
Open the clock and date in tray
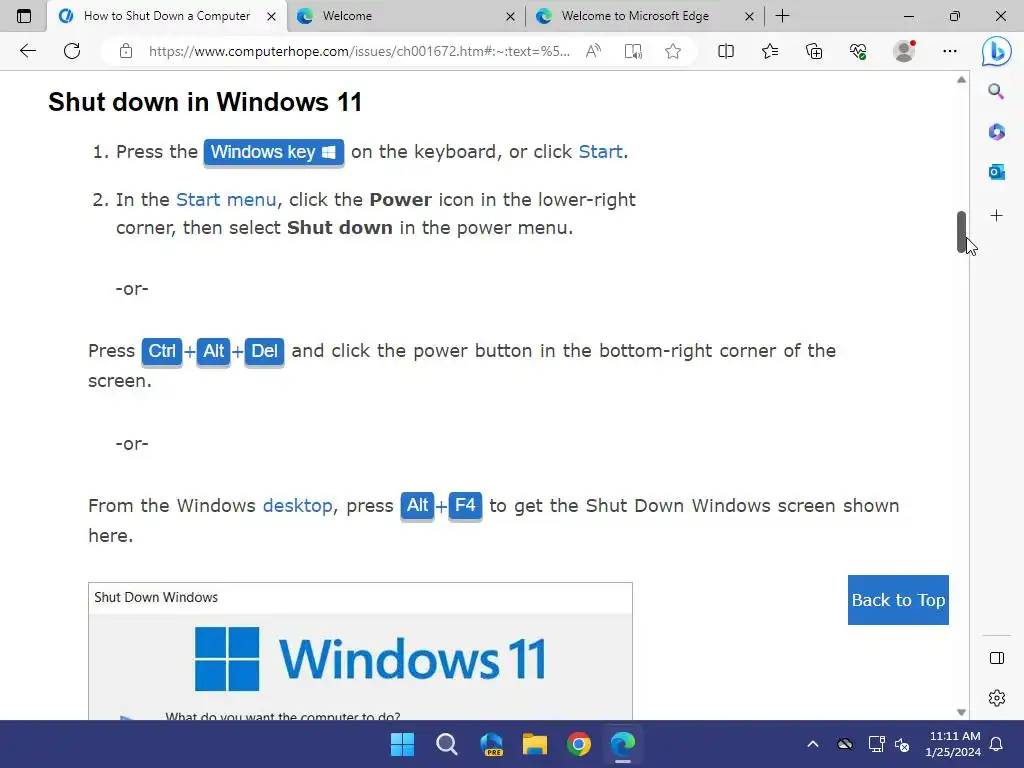coord(953,744)
